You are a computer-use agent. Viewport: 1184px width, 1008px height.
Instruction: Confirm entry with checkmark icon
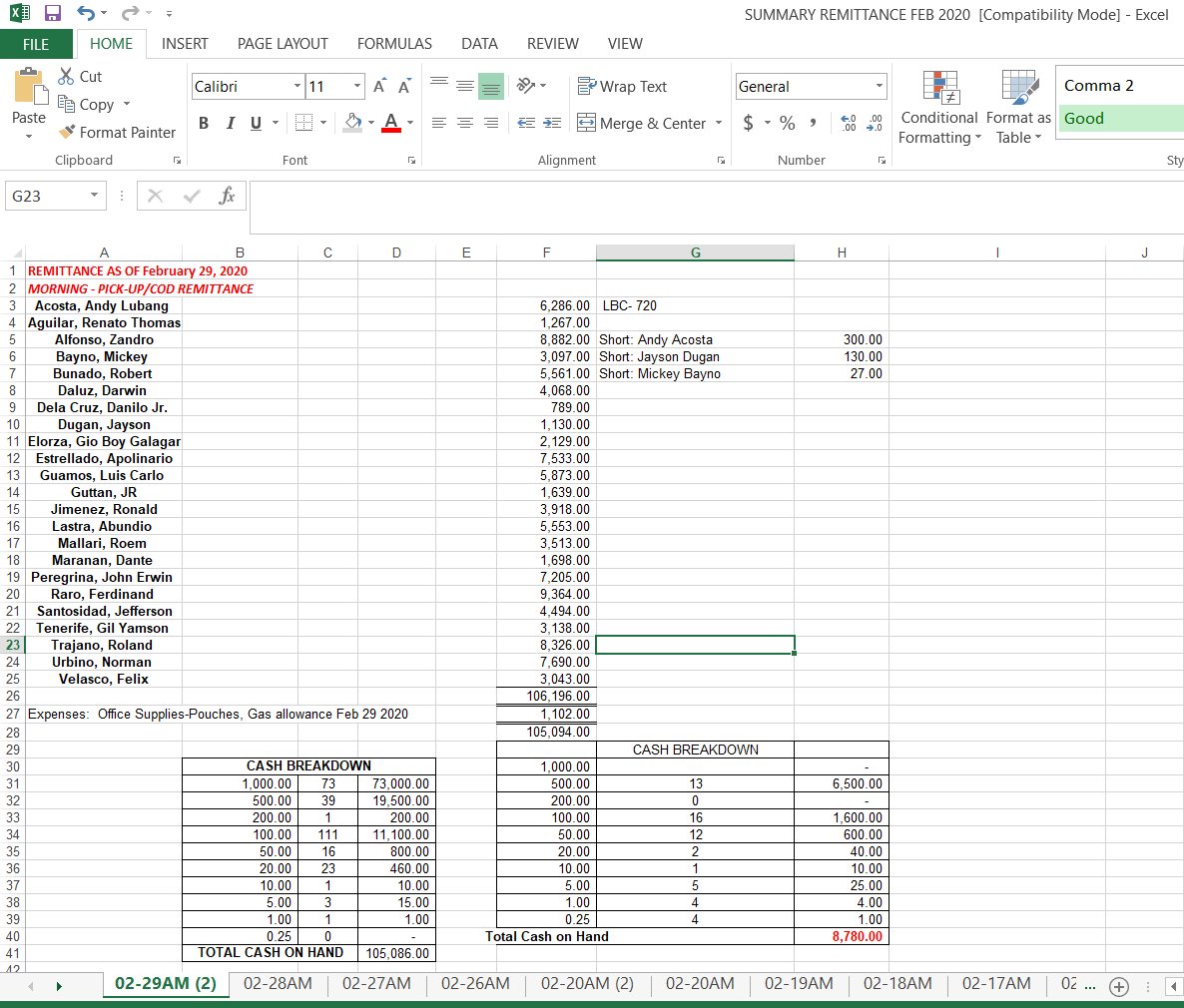(x=192, y=197)
